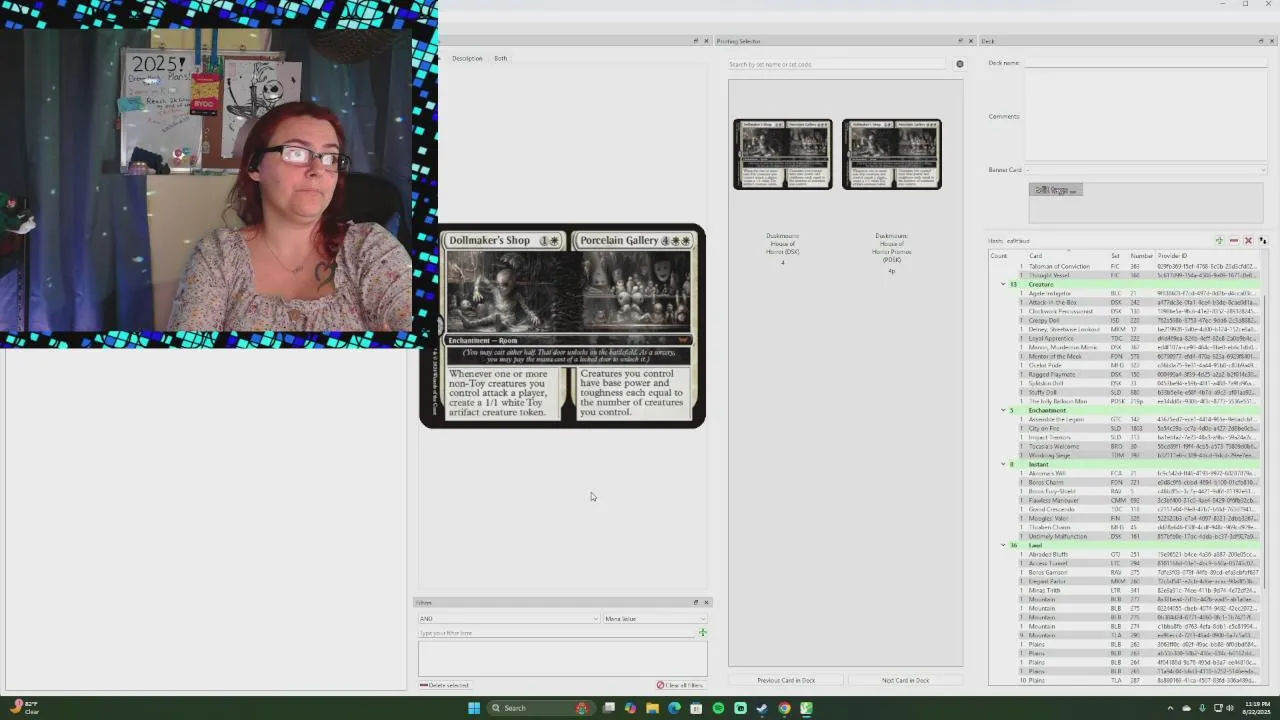This screenshot has width=1280, height=720.
Task: Click the Type your filter here field
Action: [556, 633]
